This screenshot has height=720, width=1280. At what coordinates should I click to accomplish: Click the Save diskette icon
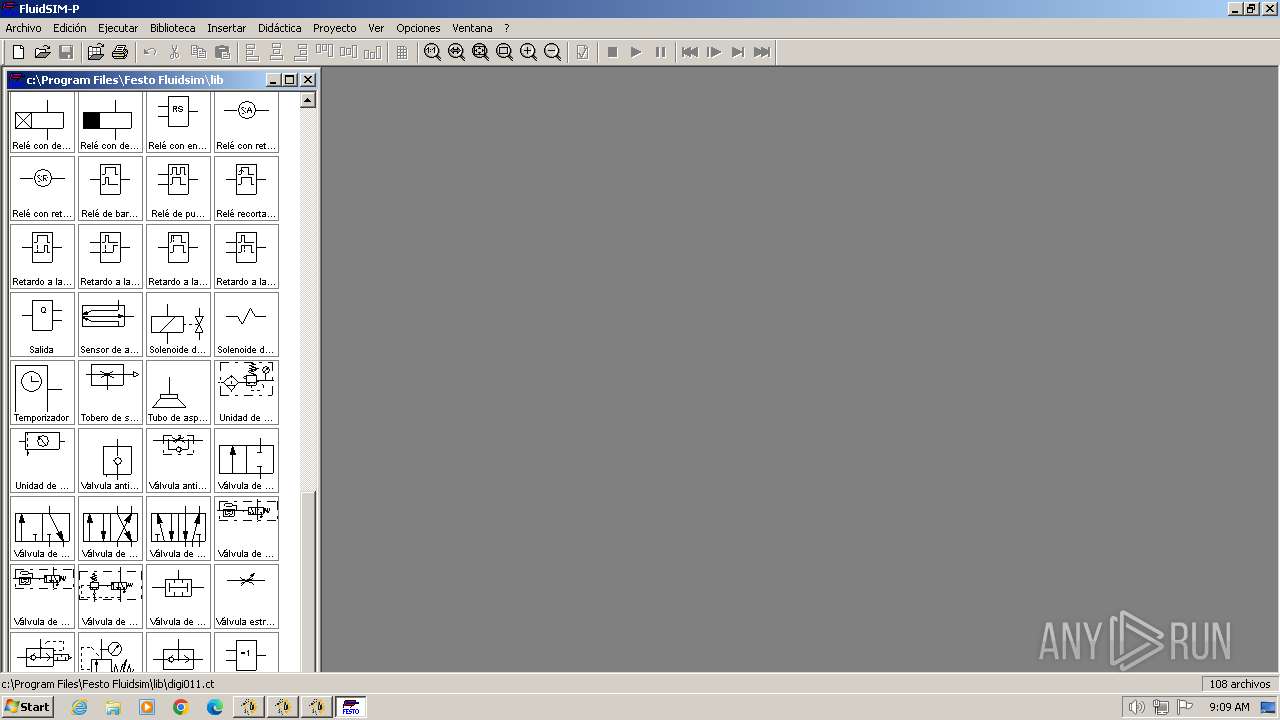click(x=66, y=52)
